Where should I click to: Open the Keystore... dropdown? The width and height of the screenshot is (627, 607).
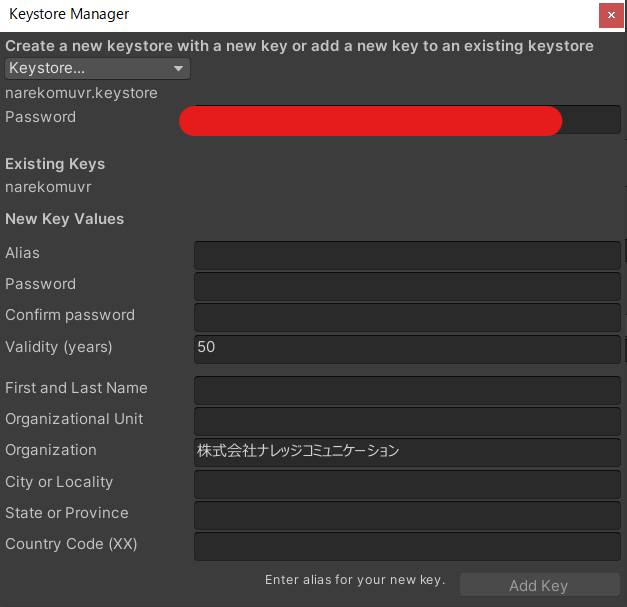click(97, 68)
